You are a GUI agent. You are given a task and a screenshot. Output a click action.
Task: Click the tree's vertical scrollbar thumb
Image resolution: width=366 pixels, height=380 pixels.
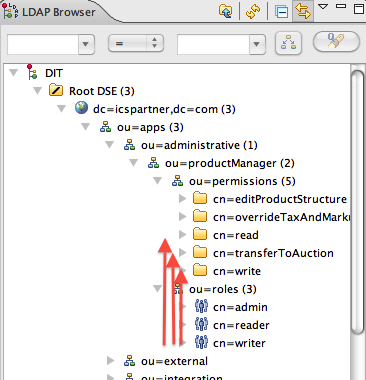click(x=358, y=202)
